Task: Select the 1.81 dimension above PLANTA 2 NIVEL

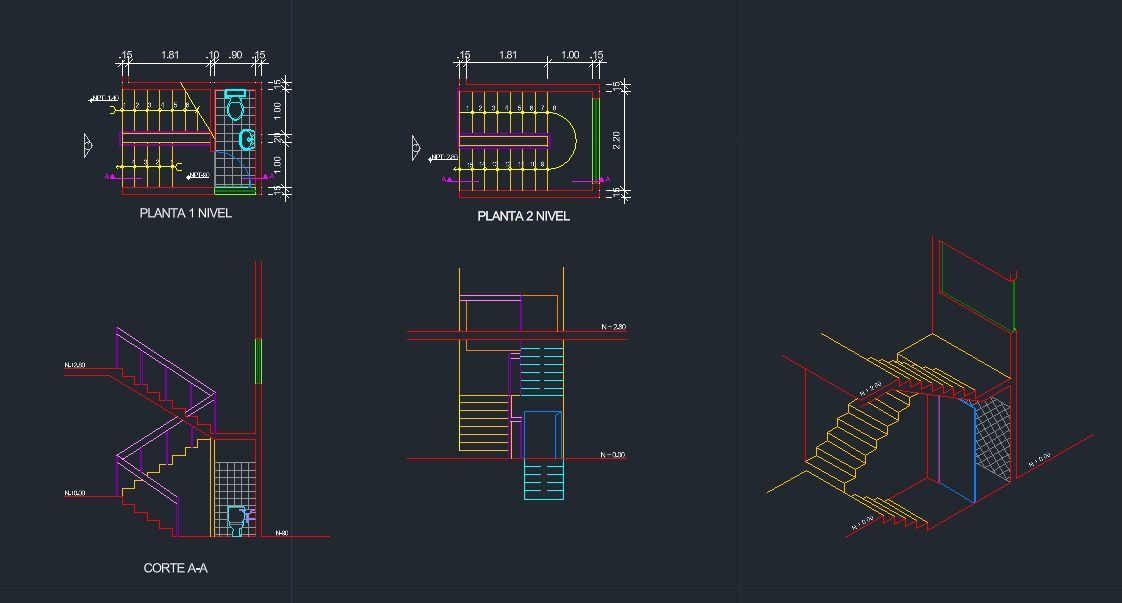Action: tap(508, 55)
